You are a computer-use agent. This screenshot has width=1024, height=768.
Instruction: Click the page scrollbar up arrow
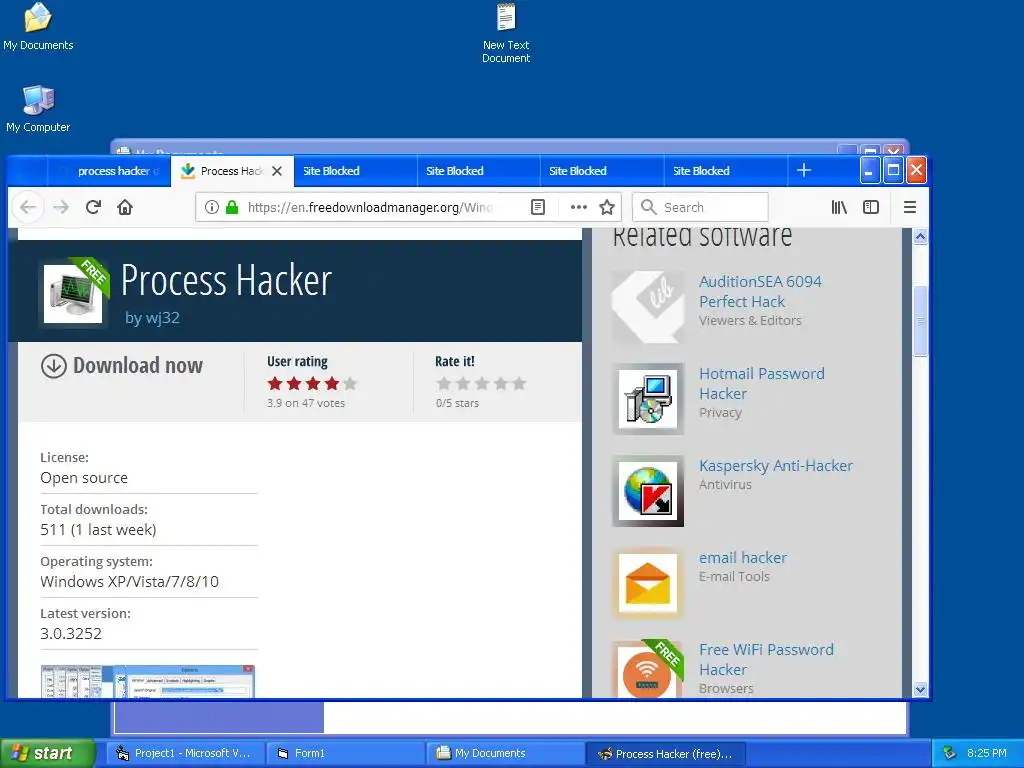pyautogui.click(x=920, y=236)
